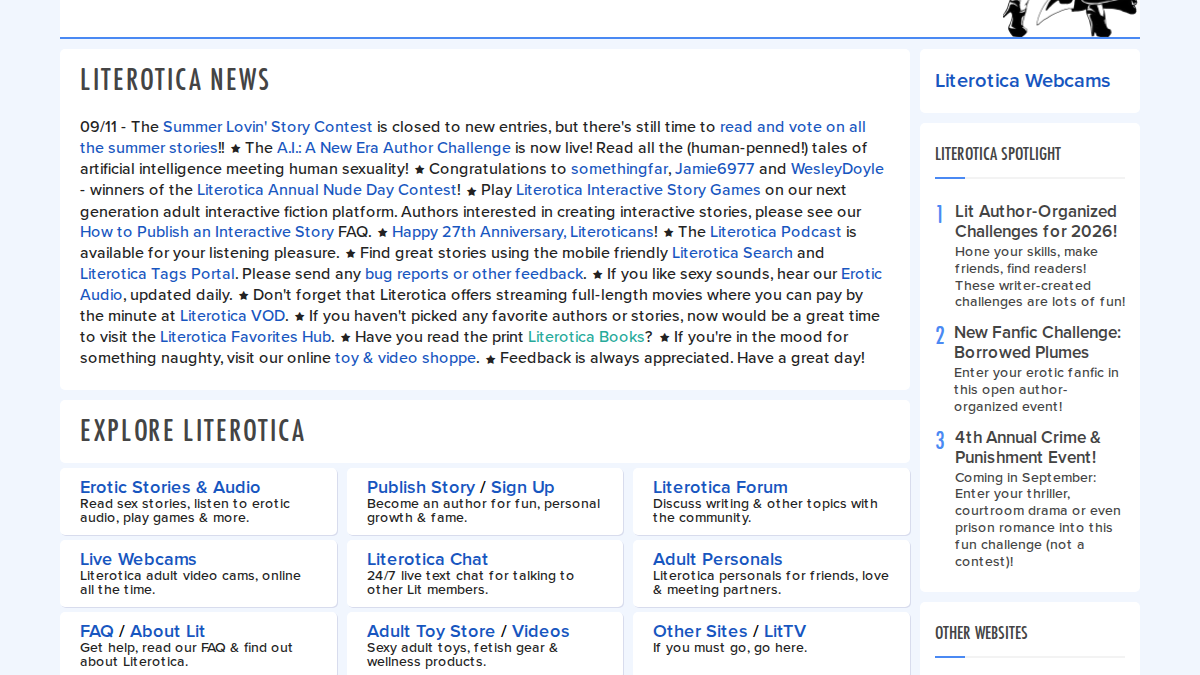
Task: Visit somethingfar's profile link
Action: (620, 169)
